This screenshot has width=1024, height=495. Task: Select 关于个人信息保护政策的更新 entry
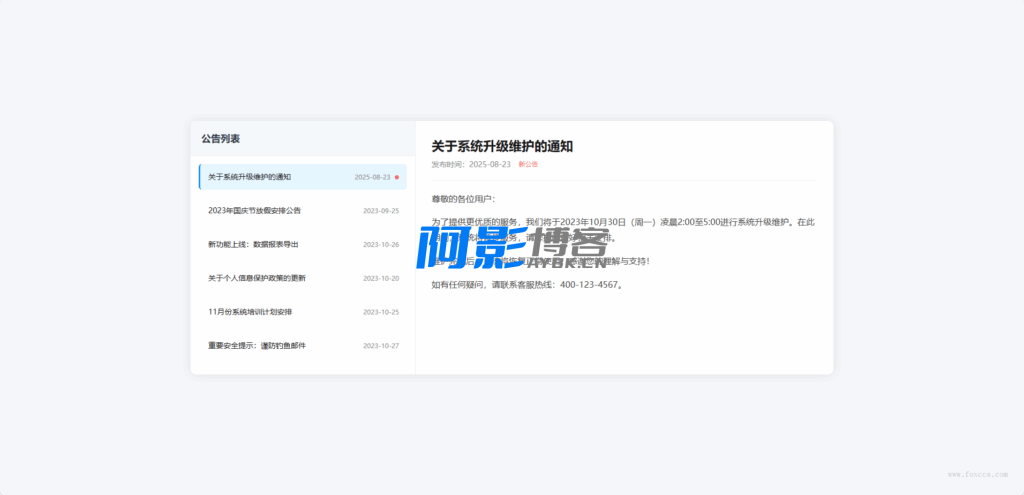[257, 278]
